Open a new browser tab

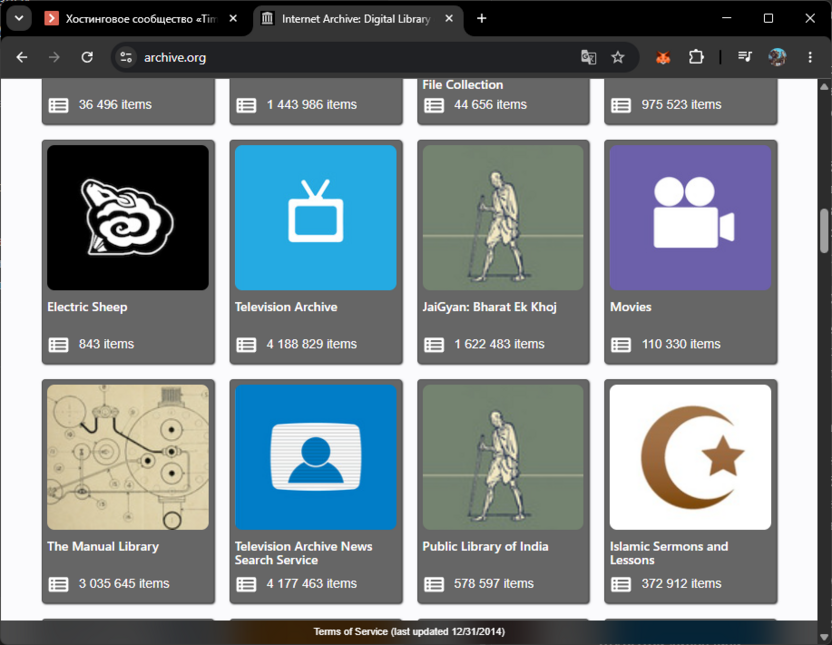[481, 19]
